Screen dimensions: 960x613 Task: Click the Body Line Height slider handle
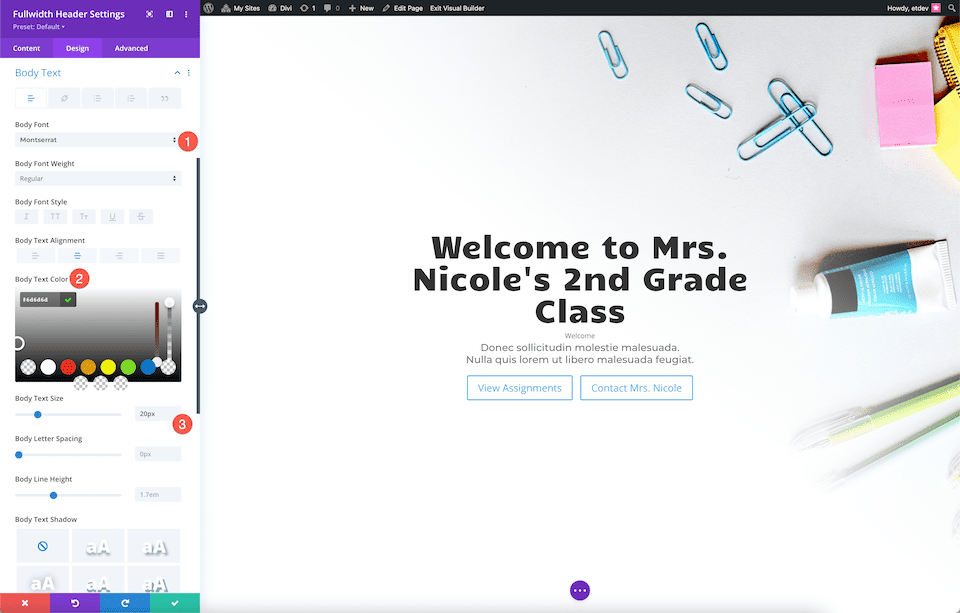pyautogui.click(x=53, y=495)
